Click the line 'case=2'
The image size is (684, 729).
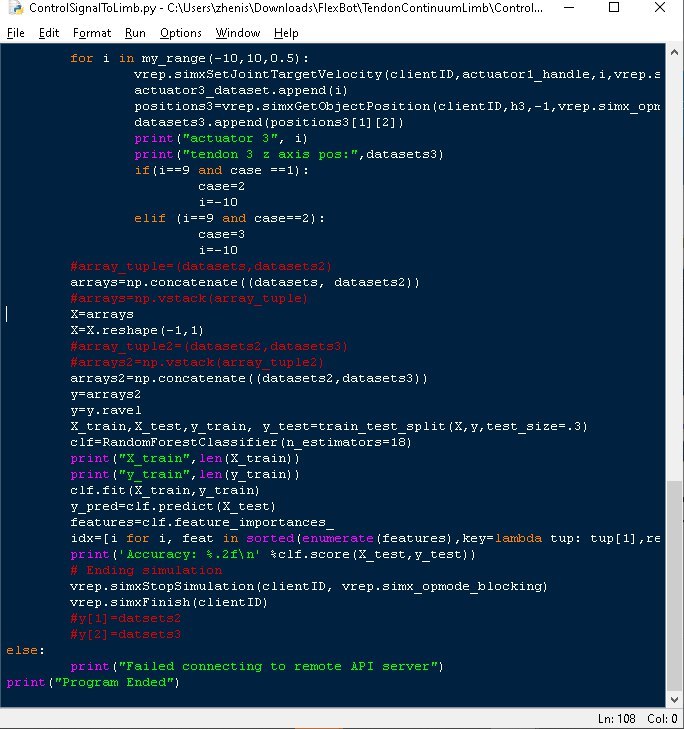click(x=221, y=186)
